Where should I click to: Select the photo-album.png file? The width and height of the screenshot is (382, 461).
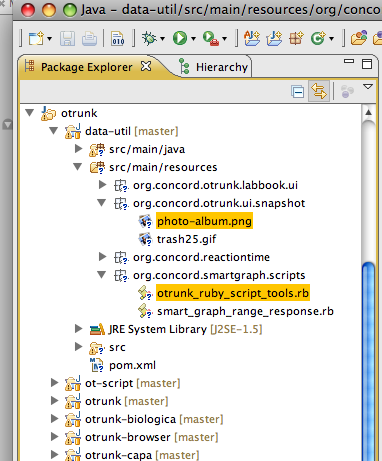204,221
